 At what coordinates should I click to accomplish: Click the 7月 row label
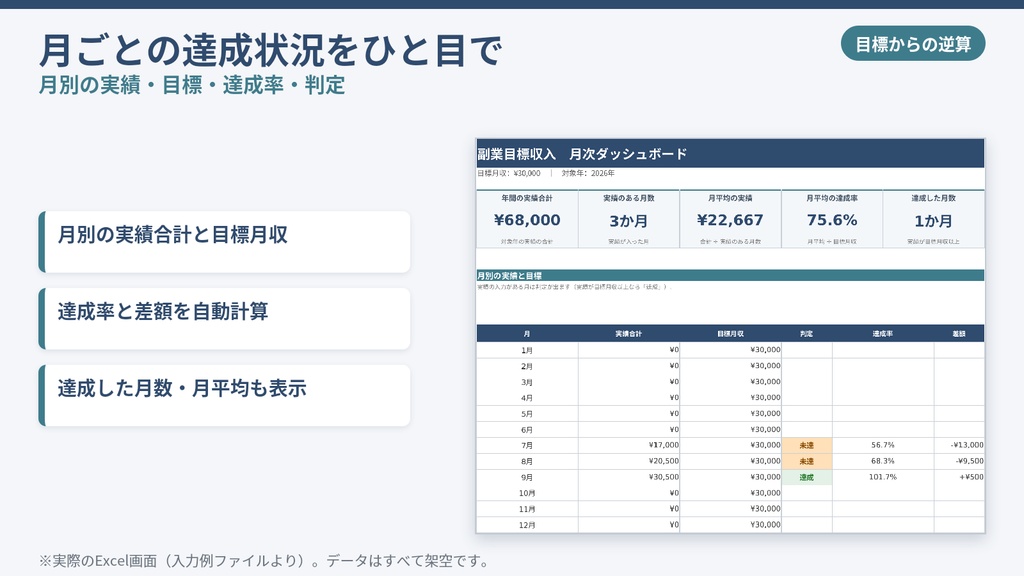click(527, 445)
